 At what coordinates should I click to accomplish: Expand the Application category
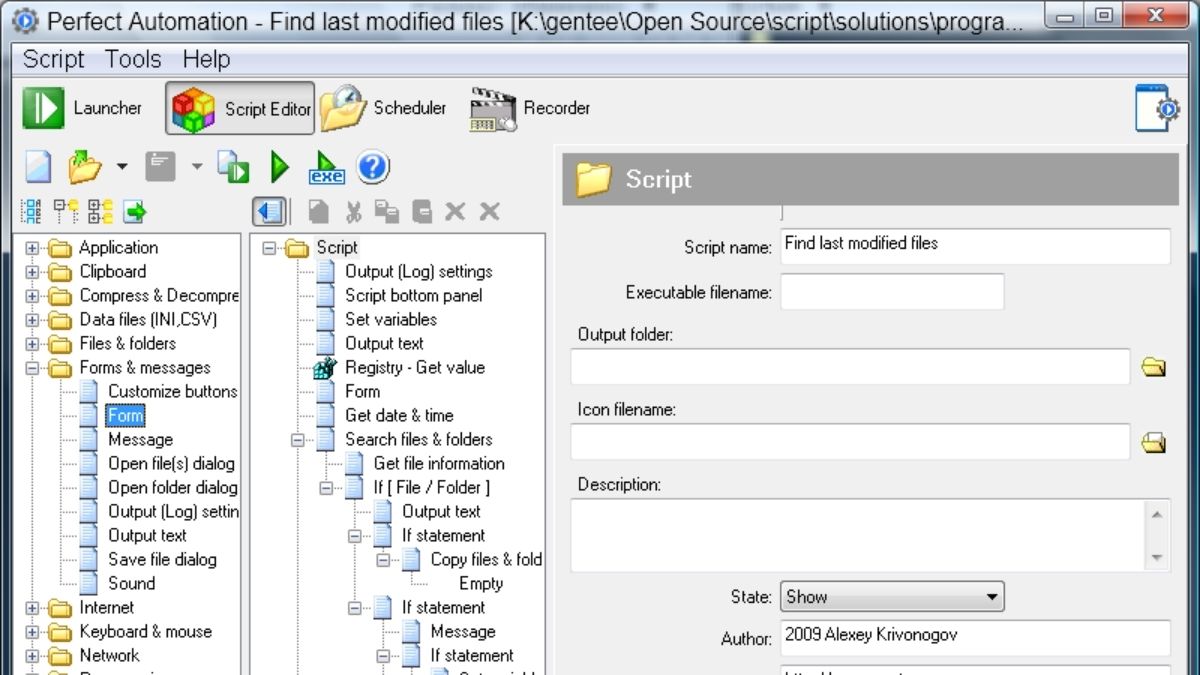[x=33, y=247]
